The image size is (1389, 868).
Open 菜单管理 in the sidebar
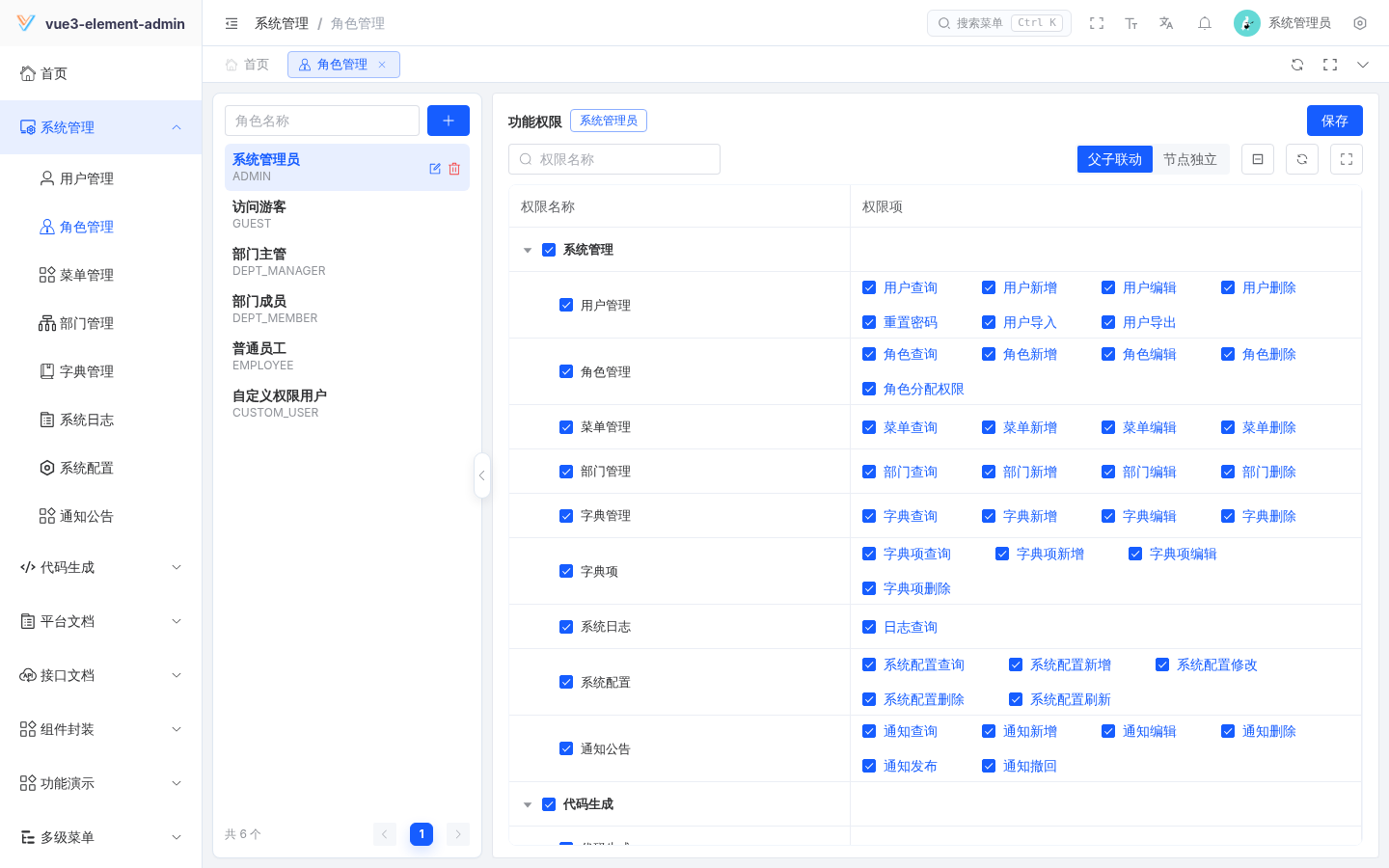(x=101, y=275)
